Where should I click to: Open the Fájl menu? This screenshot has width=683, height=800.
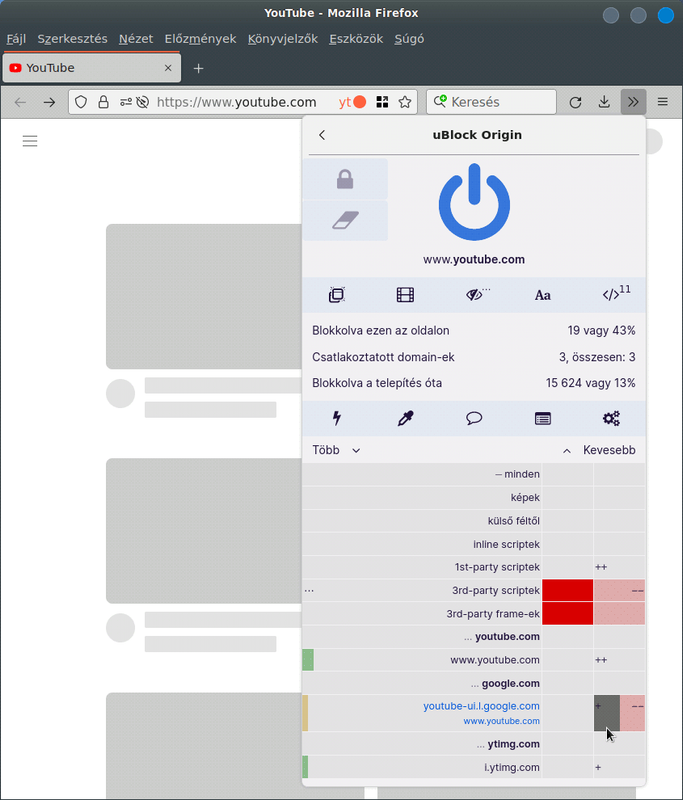[x=16, y=39]
